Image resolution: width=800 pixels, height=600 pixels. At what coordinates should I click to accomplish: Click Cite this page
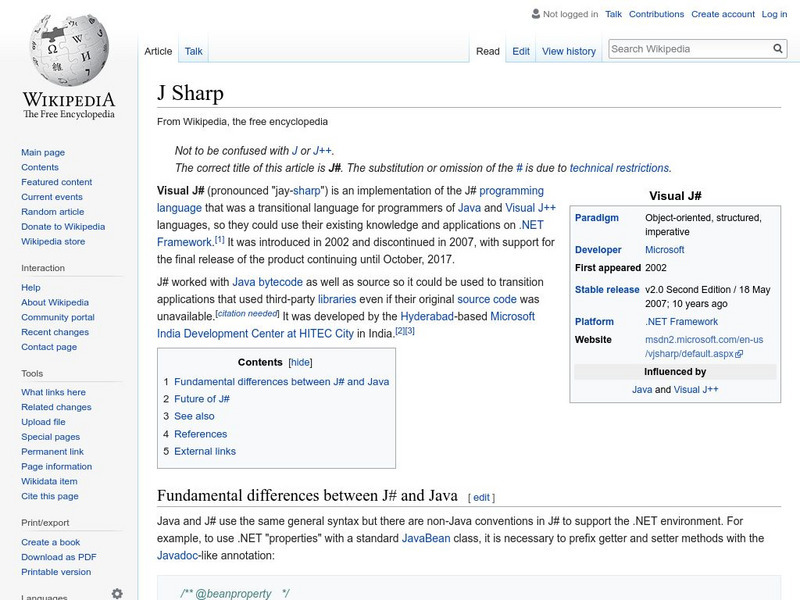[50, 496]
